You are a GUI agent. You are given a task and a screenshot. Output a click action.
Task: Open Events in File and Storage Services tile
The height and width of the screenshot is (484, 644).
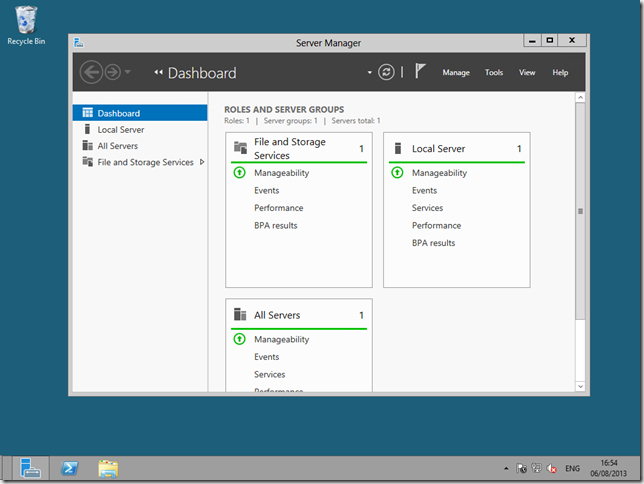point(267,191)
